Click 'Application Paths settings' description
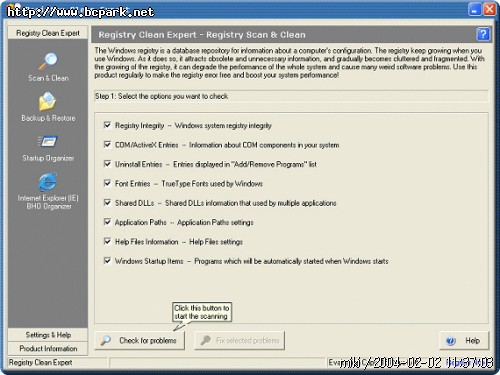Image resolution: width=500 pixels, height=375 pixels. 215,222
